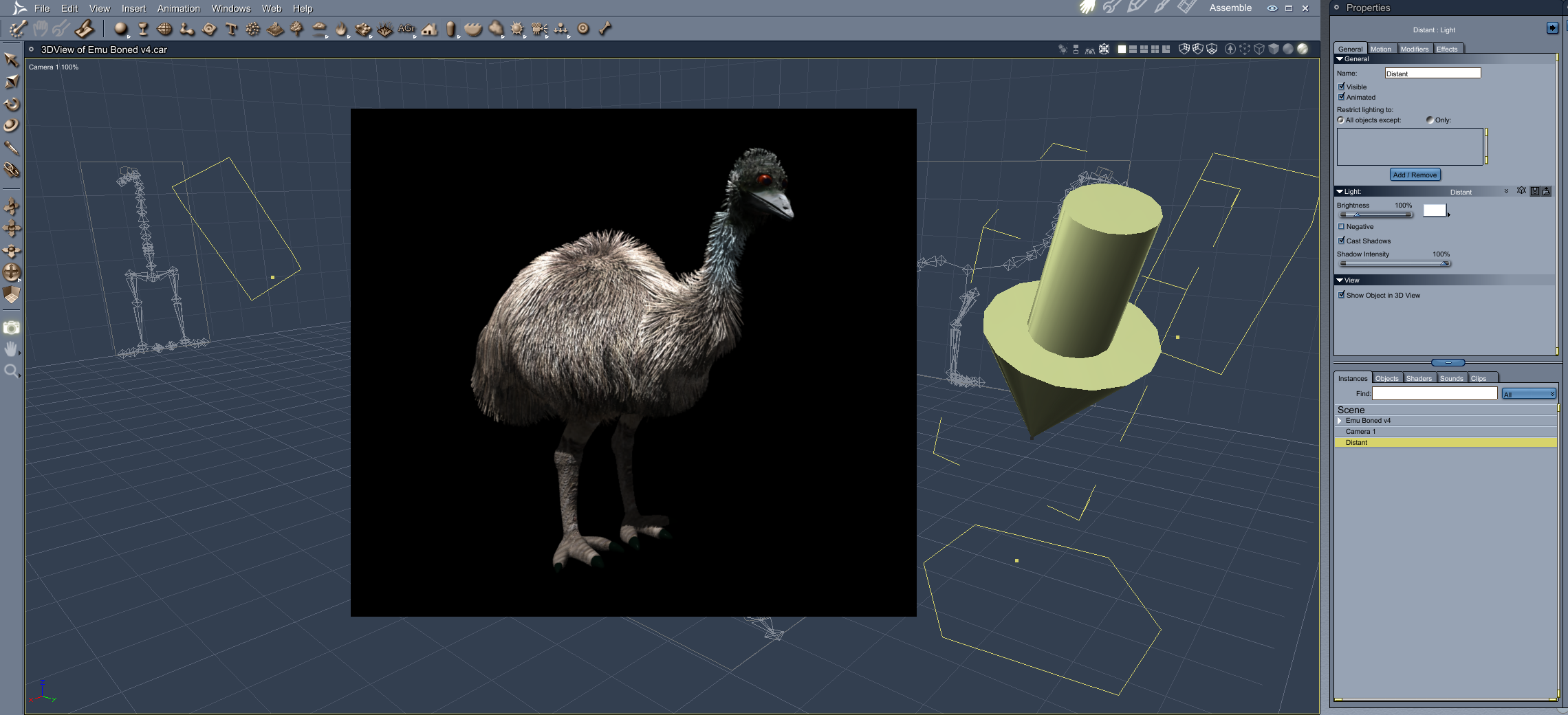This screenshot has width=1568, height=715.
Task: Click the AGr anaglyph tool icon
Action: coord(406,29)
